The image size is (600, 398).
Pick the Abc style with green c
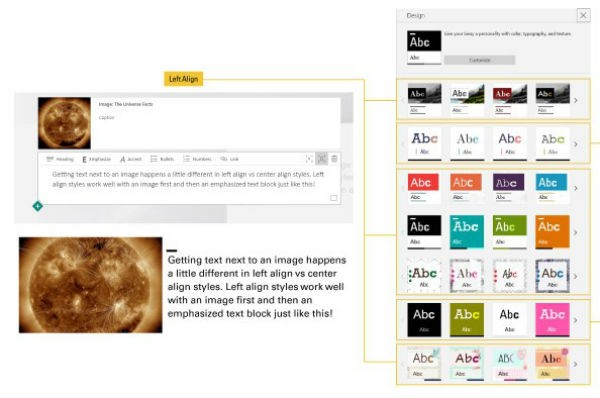(x=553, y=144)
